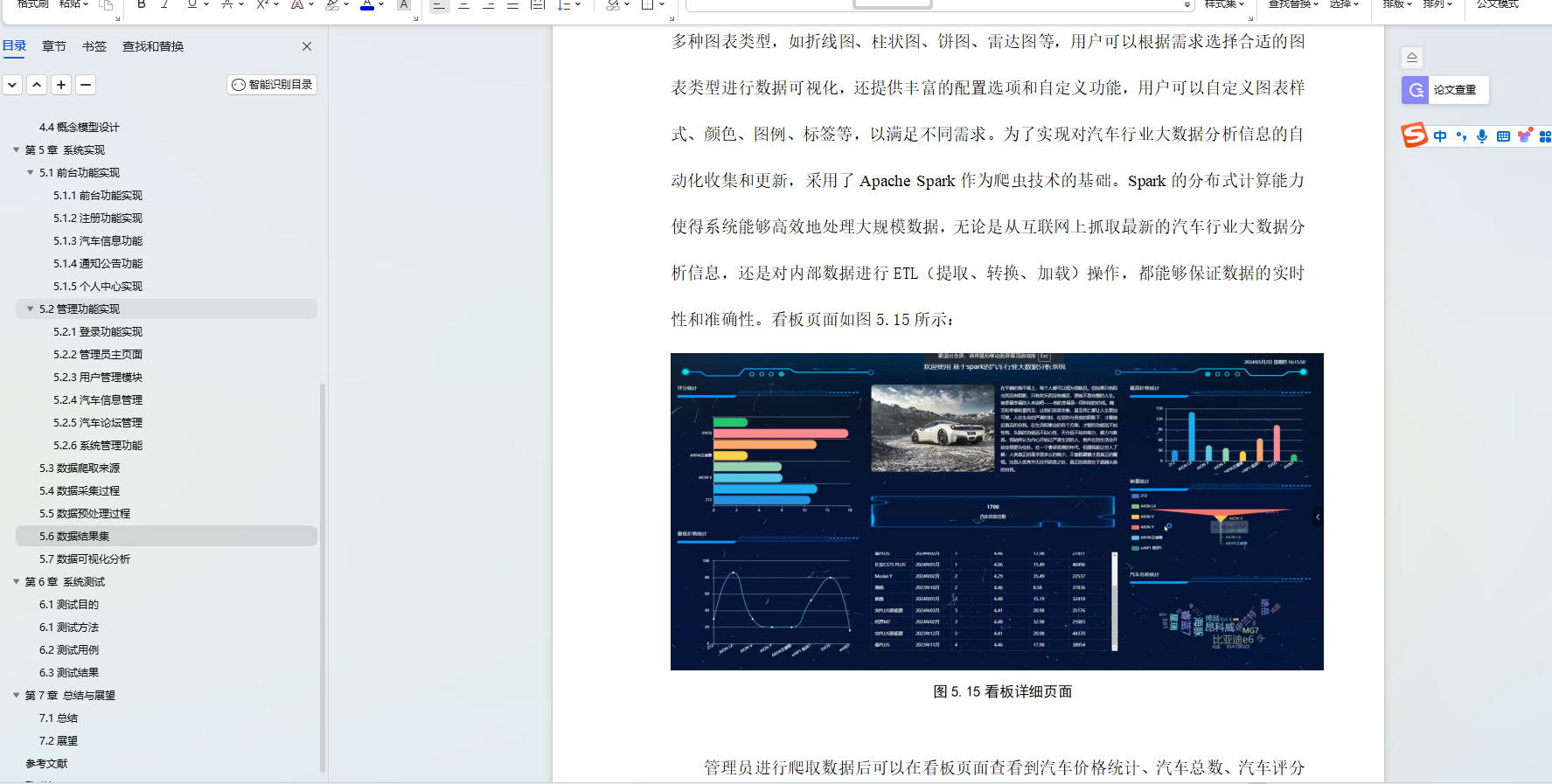Click the plus button to add heading
The width and height of the screenshot is (1552, 784).
tap(61, 85)
